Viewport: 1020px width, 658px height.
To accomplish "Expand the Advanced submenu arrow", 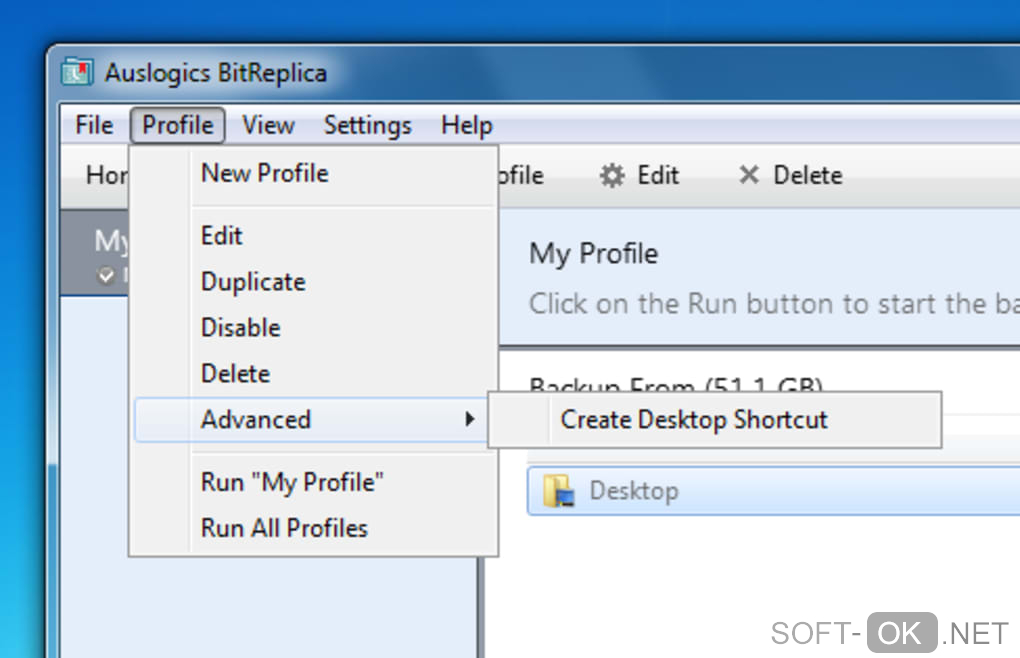I will click(x=469, y=419).
